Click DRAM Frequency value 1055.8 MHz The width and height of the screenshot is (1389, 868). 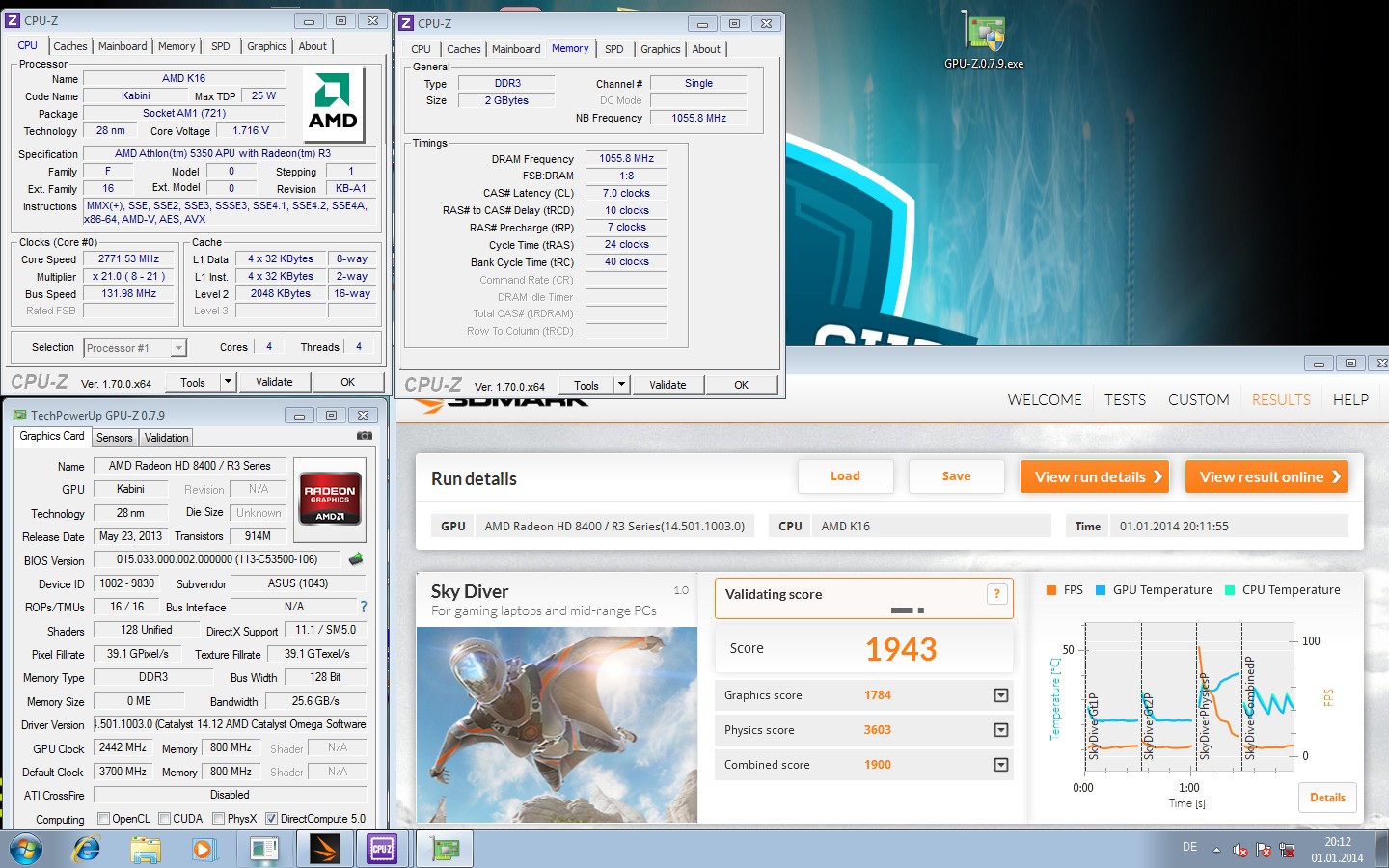(x=626, y=158)
